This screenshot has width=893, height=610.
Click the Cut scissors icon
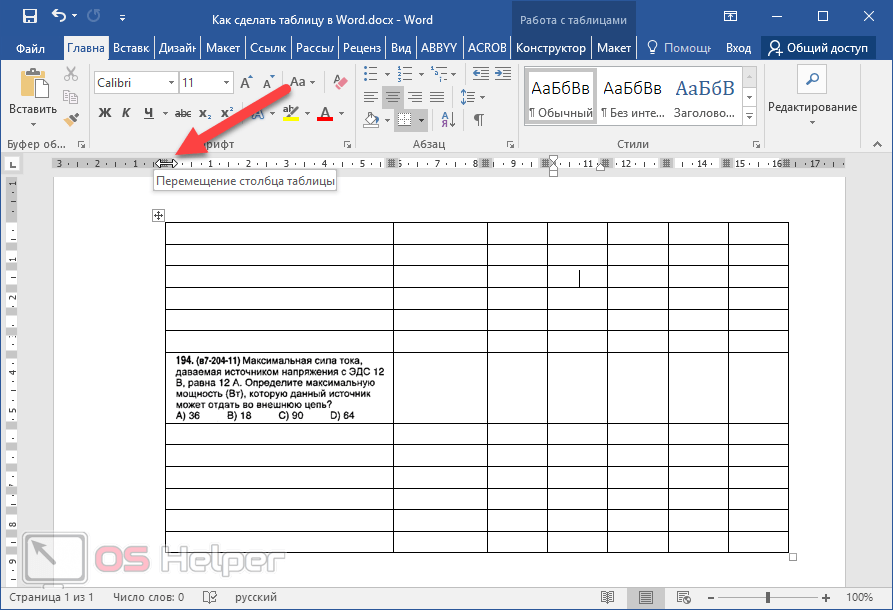pyautogui.click(x=70, y=74)
